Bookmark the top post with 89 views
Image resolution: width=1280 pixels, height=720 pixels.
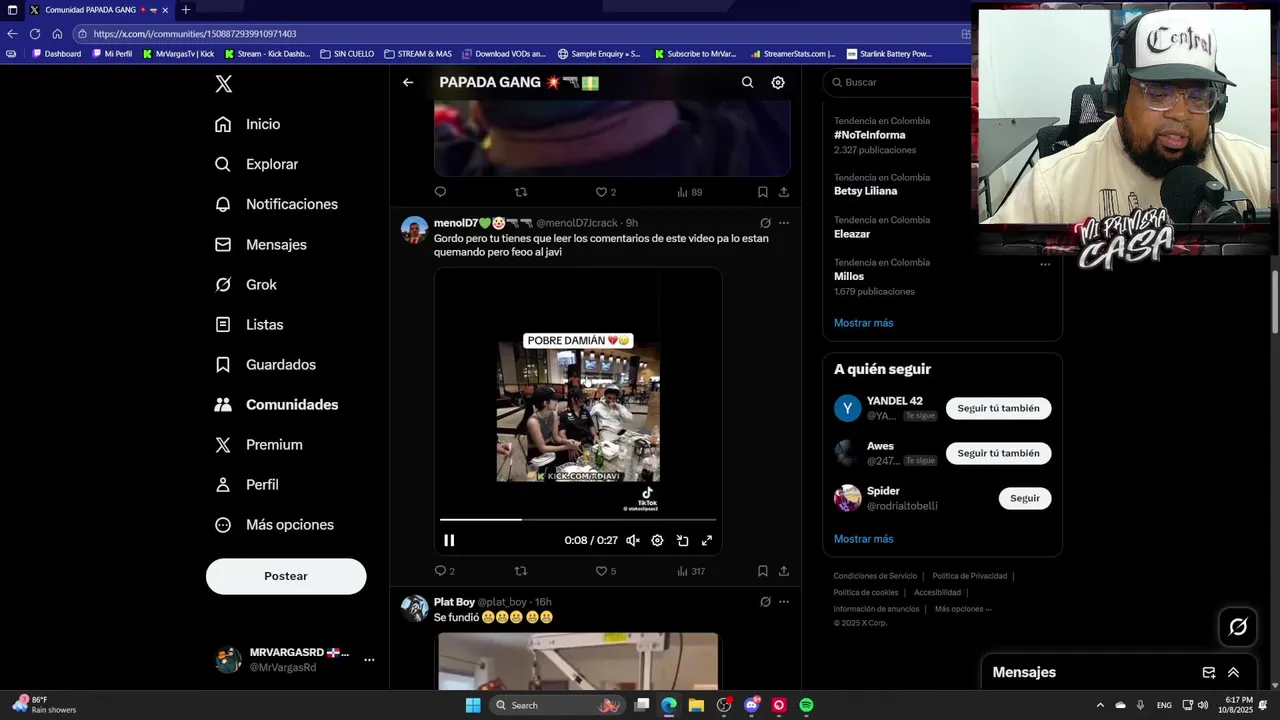762,192
